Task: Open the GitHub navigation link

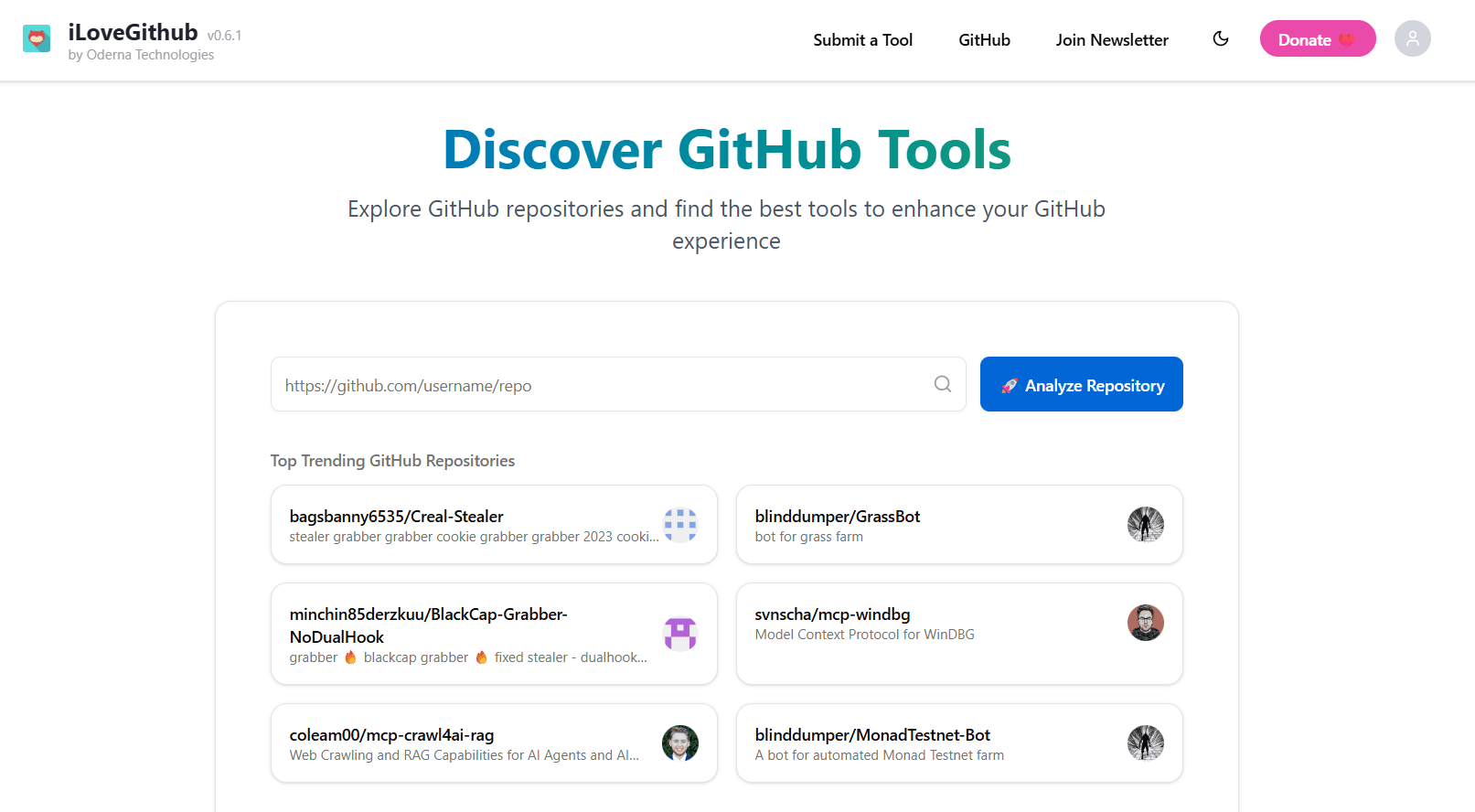Action: pyautogui.click(x=984, y=40)
